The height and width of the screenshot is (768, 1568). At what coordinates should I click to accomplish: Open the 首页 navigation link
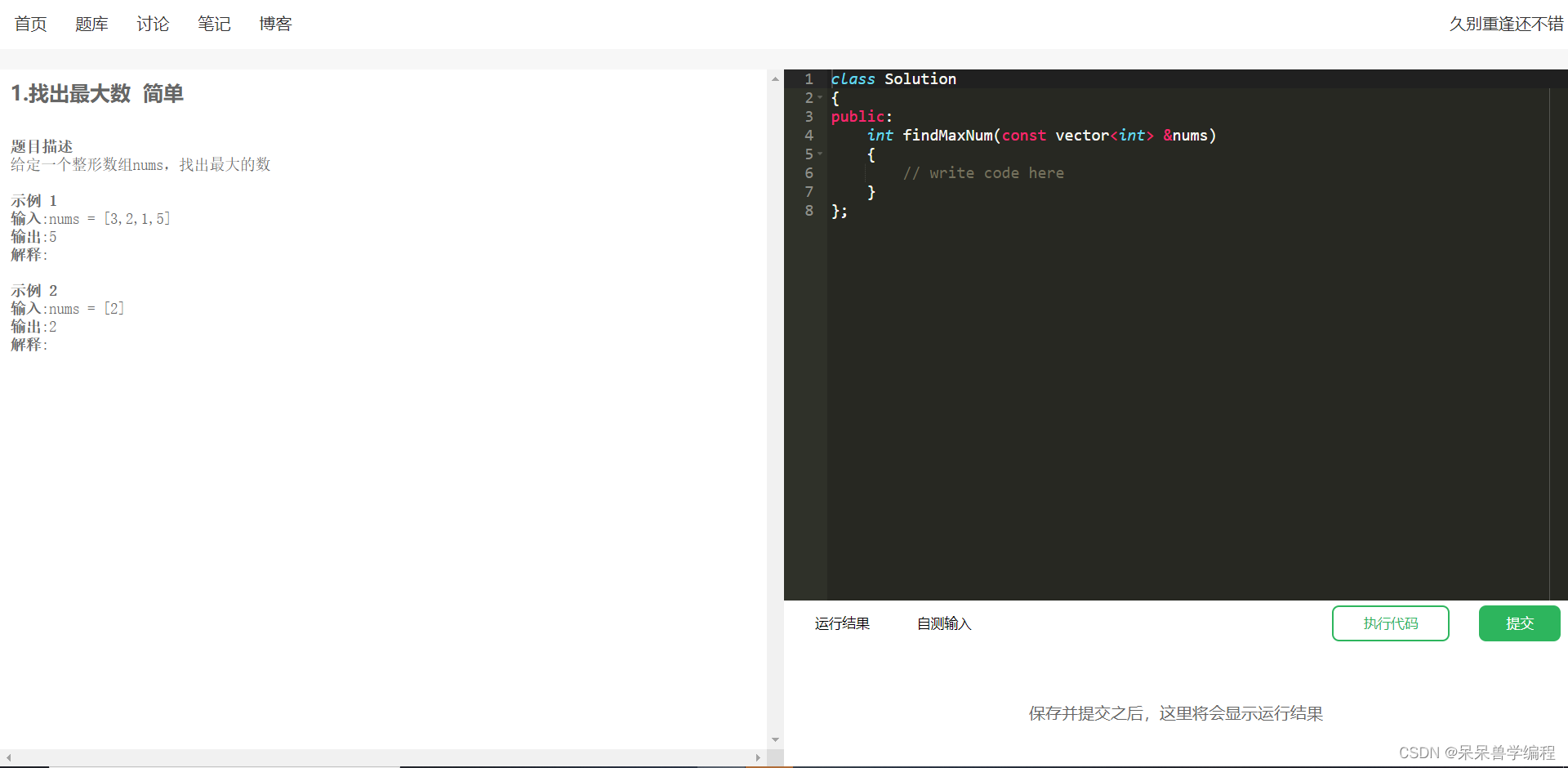coord(31,24)
